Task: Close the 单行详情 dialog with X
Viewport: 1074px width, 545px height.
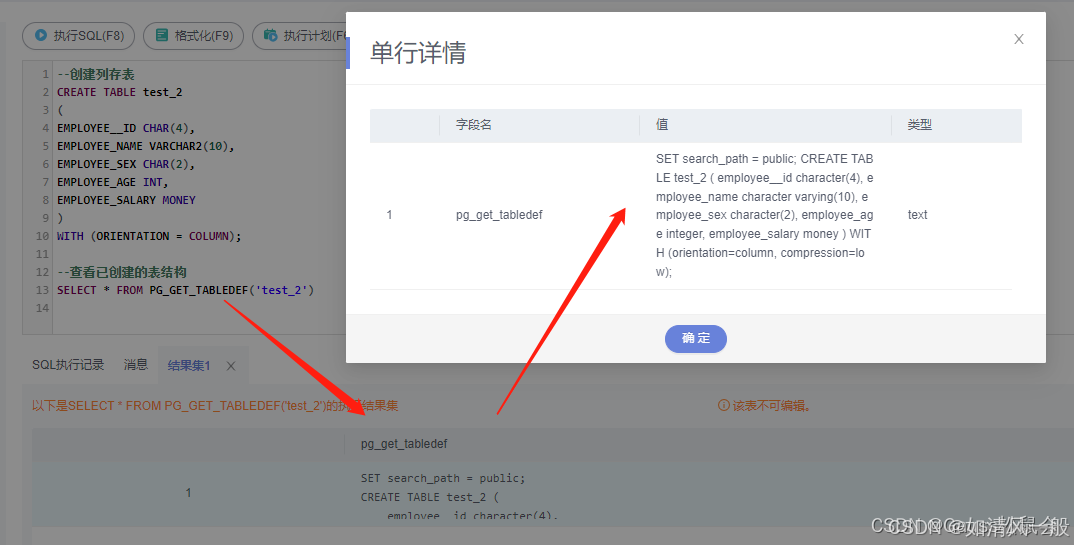Action: click(x=1018, y=39)
